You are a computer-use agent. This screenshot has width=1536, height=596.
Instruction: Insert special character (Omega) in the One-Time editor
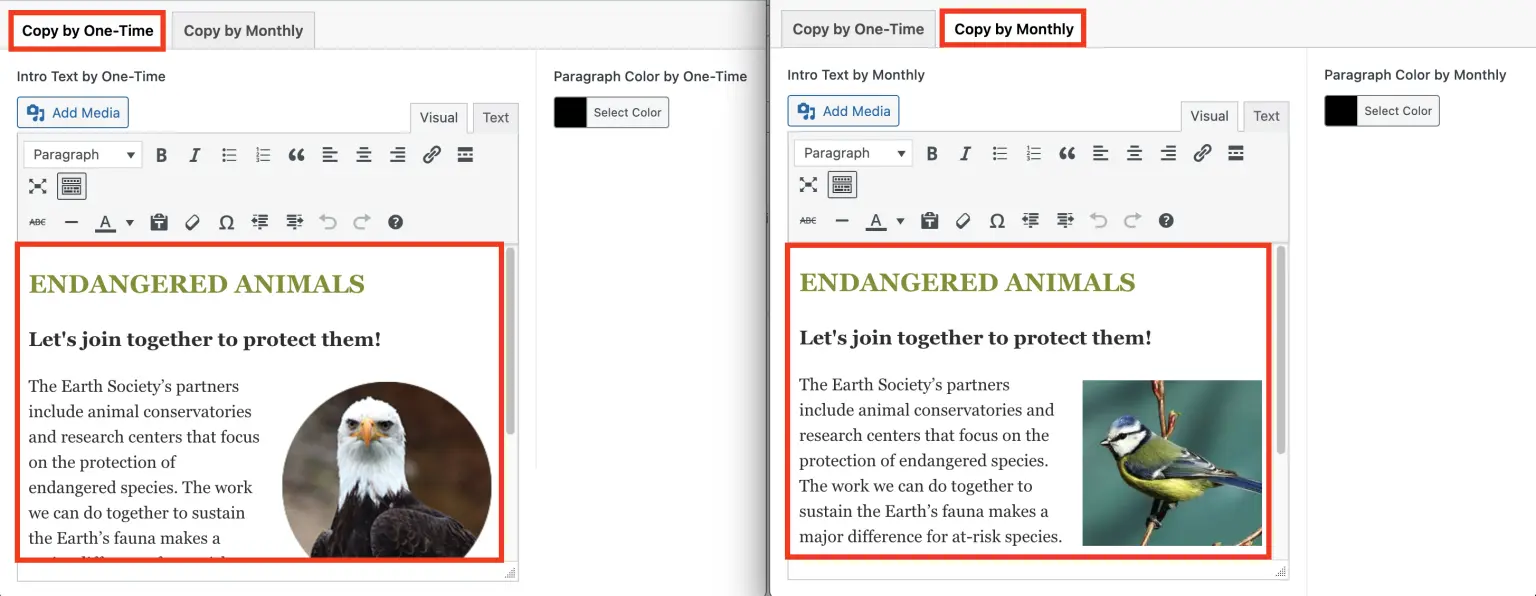pos(226,222)
